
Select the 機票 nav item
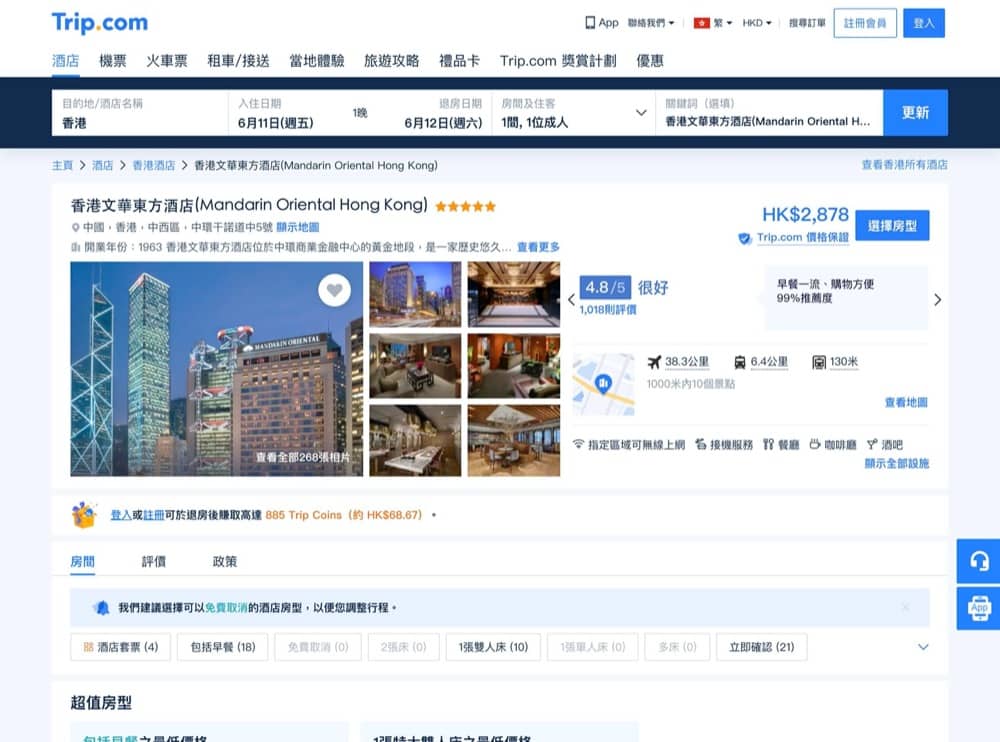pos(112,61)
